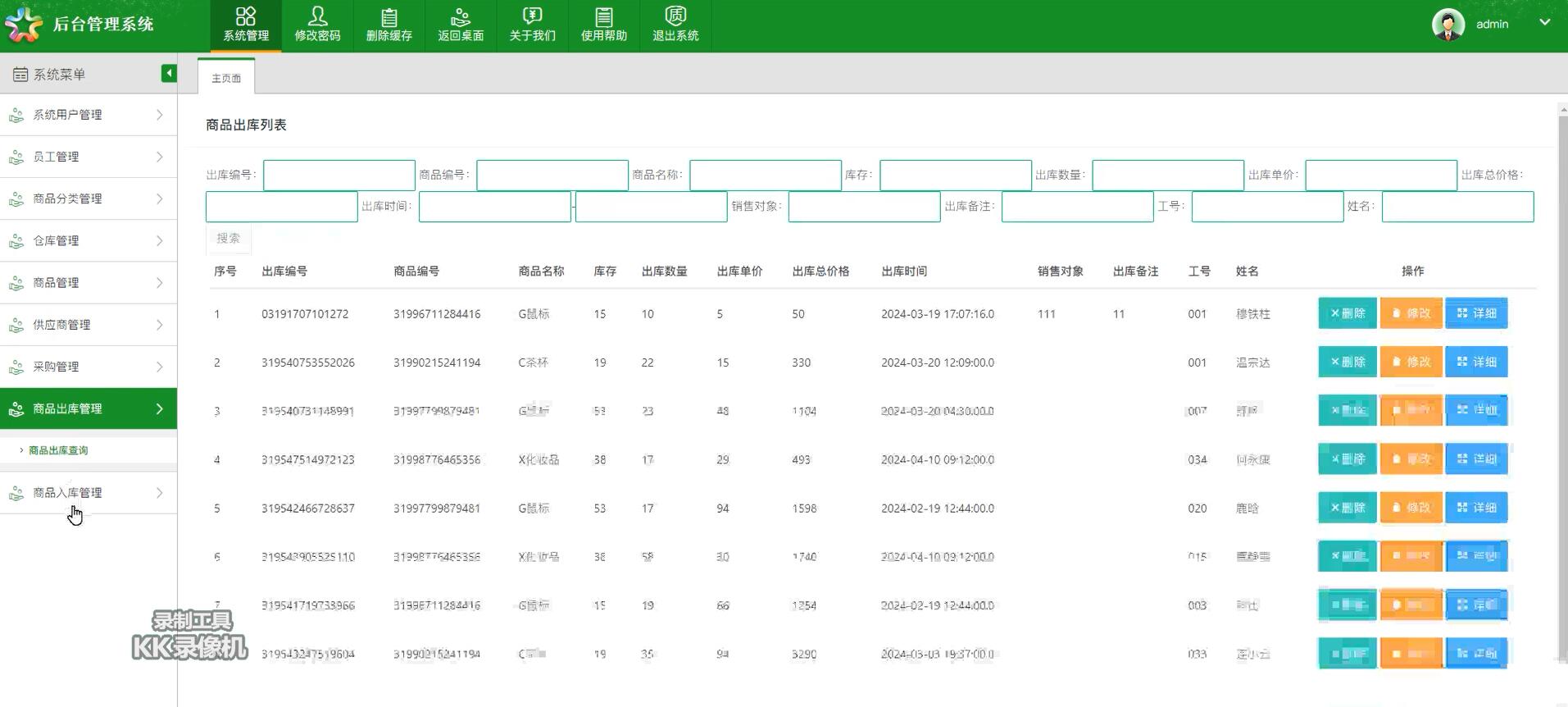
Task: Open 仓库管理 menu item
Action: (89, 240)
